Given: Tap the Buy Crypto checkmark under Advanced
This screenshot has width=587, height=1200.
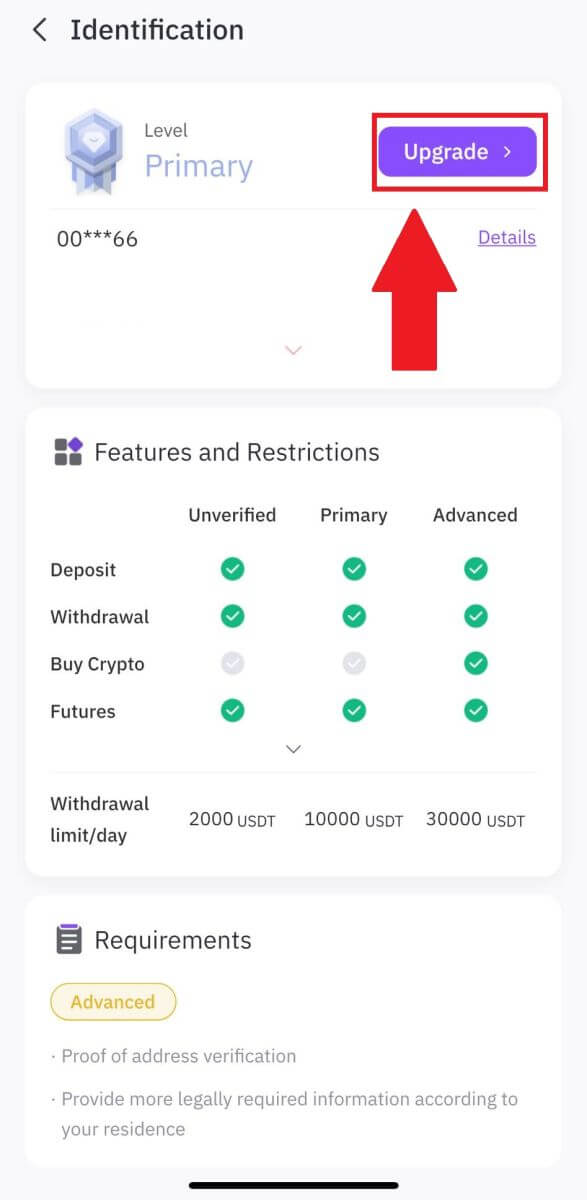Looking at the screenshot, I should point(475,662).
